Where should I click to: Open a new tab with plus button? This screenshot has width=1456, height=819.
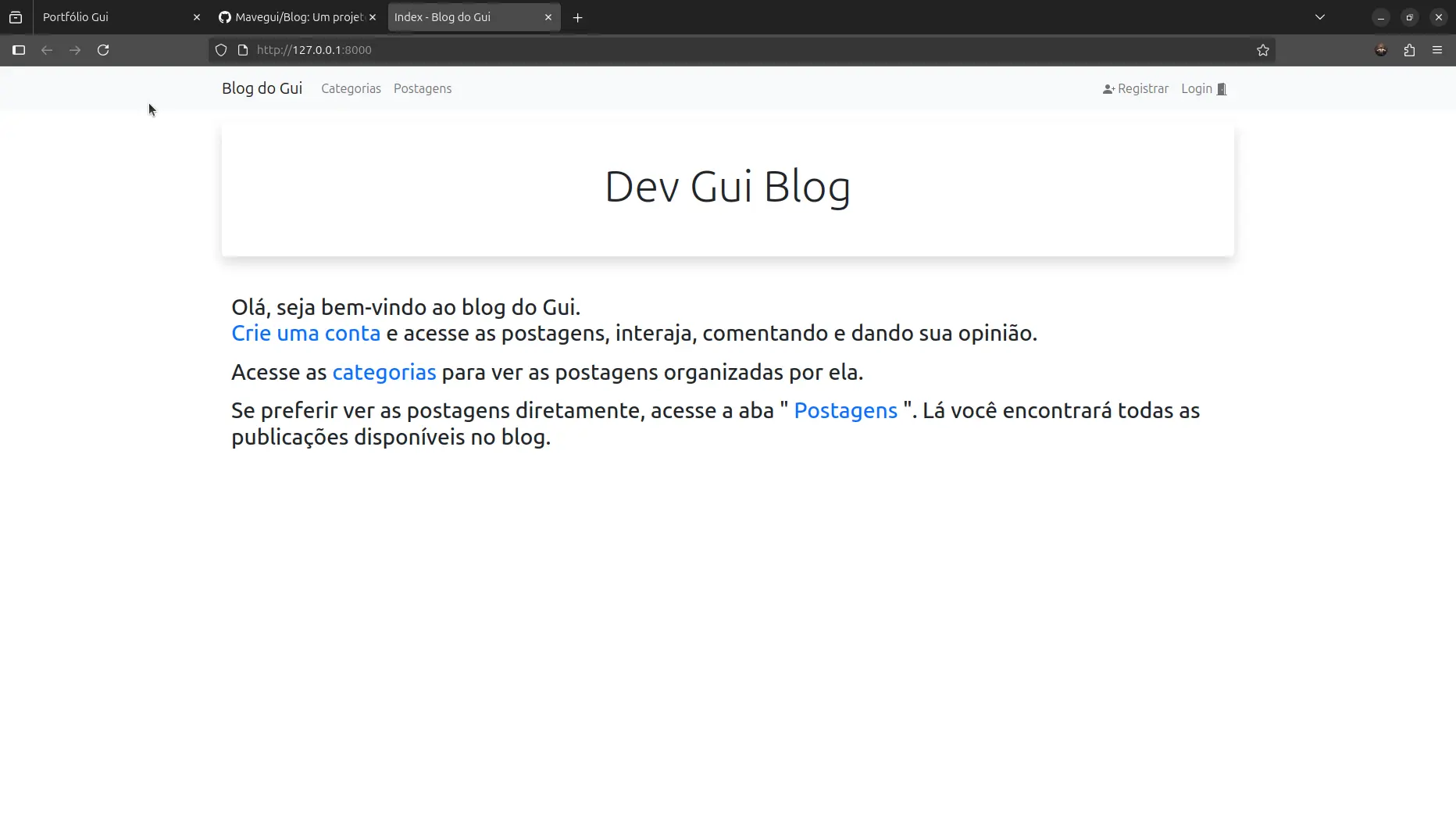(577, 17)
